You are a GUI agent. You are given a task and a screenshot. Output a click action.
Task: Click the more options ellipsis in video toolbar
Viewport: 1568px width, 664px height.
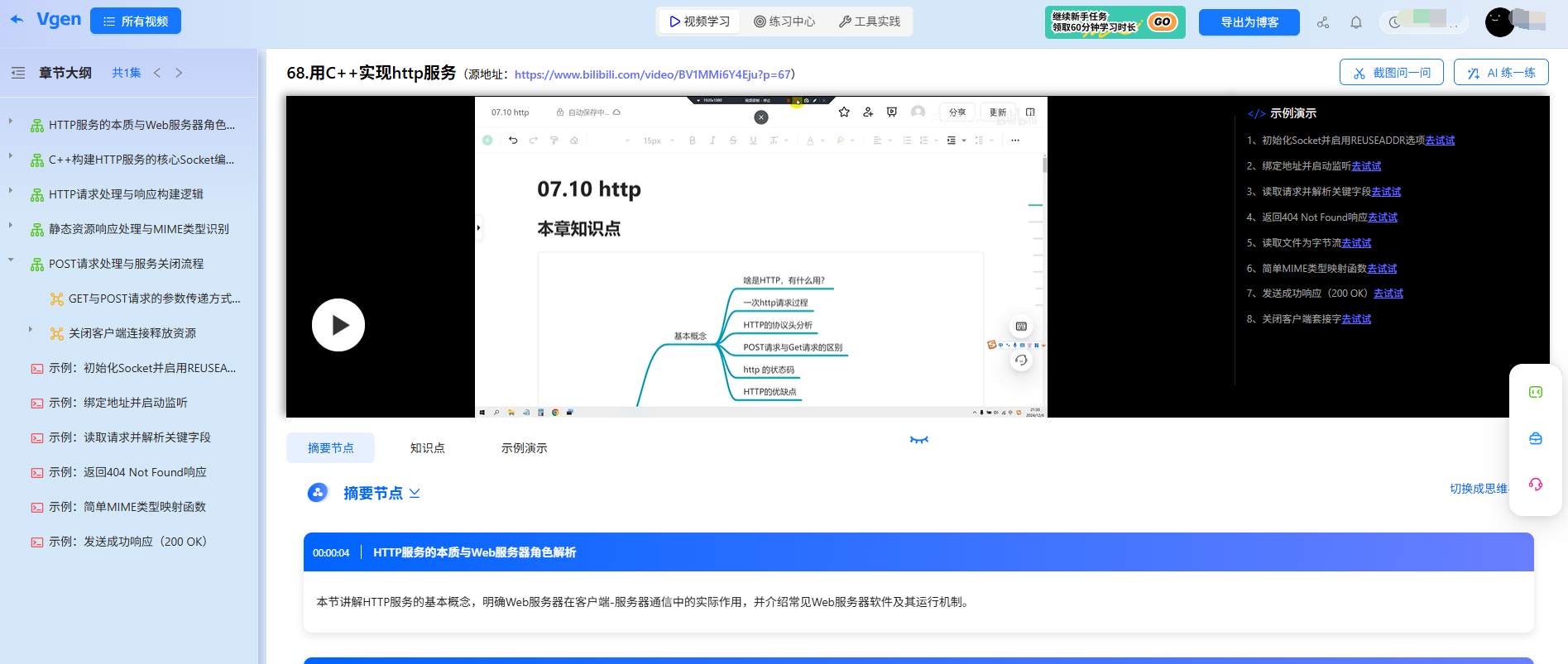coord(1015,141)
